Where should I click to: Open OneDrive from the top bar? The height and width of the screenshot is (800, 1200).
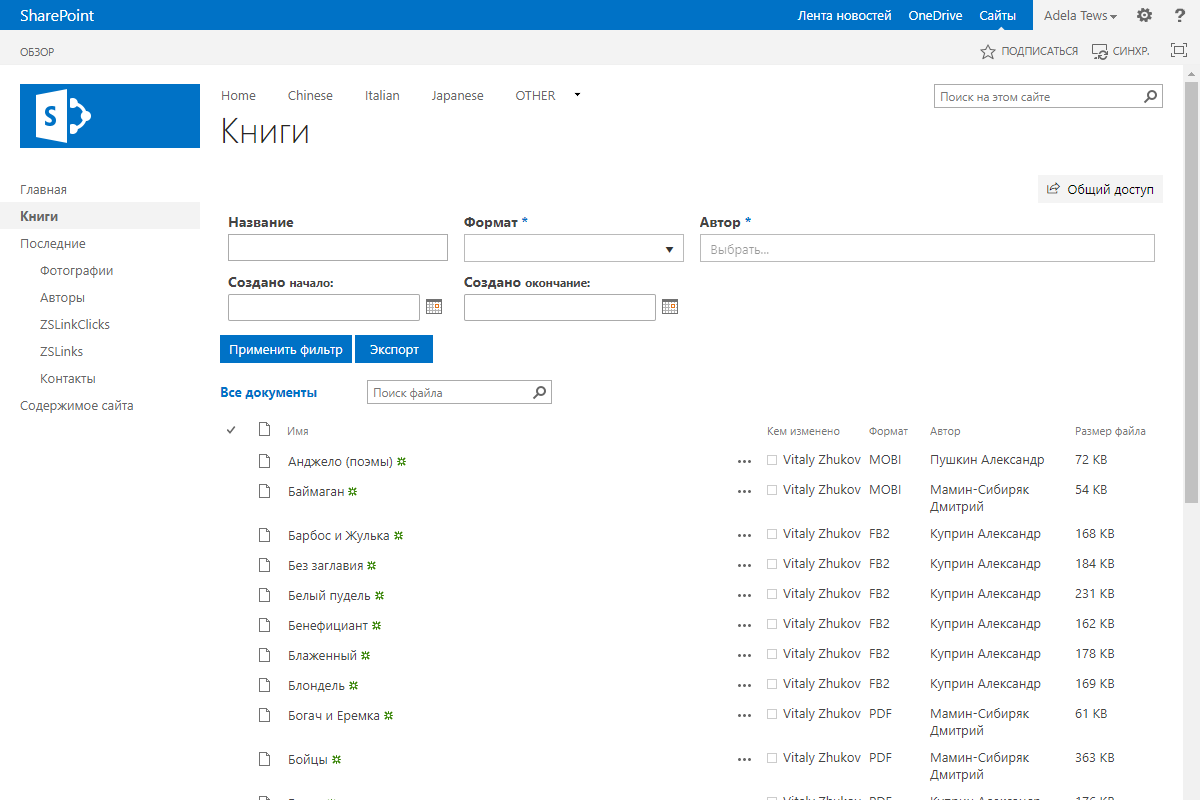tap(935, 15)
